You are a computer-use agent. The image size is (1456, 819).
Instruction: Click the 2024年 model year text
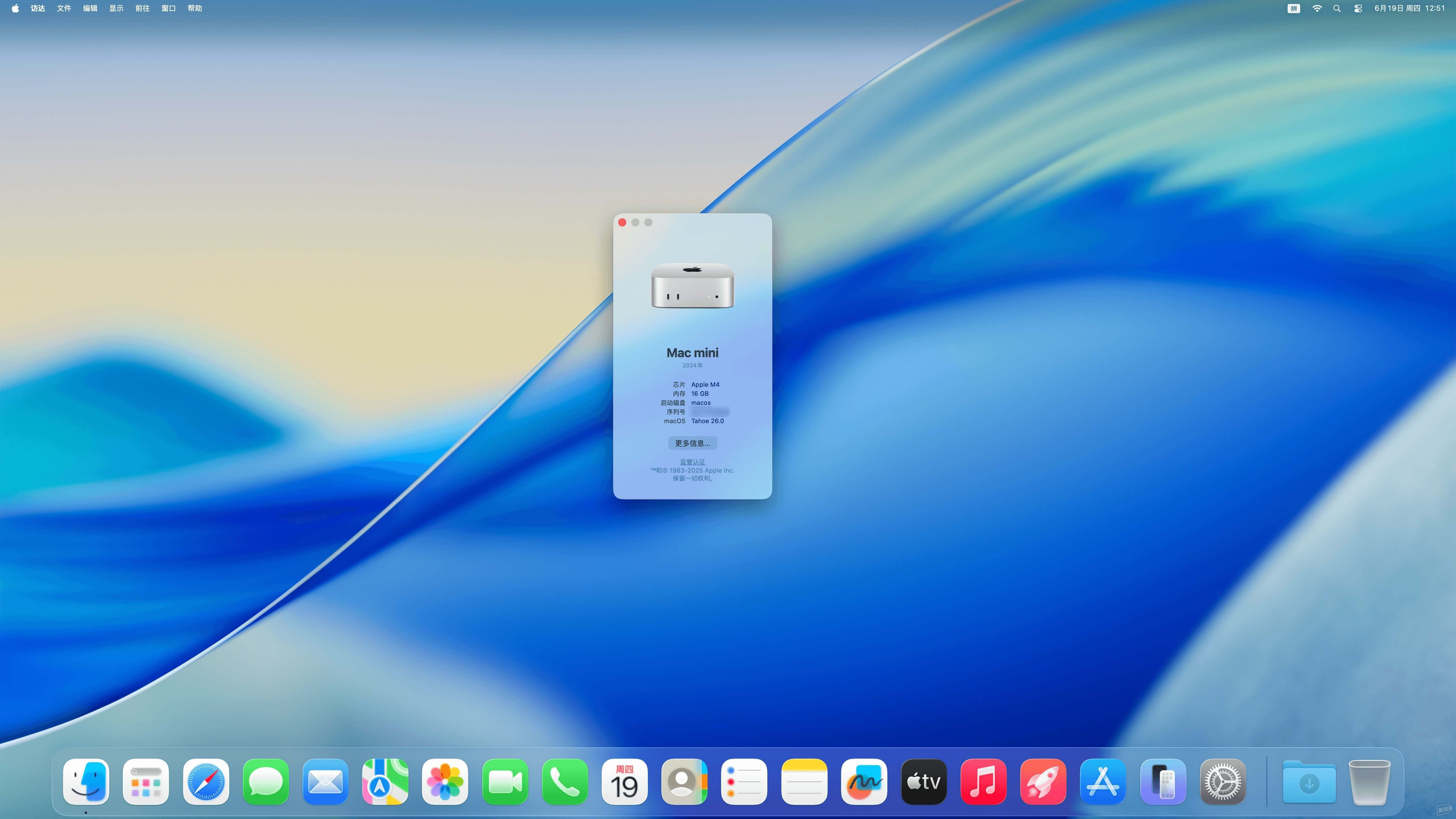[692, 365]
